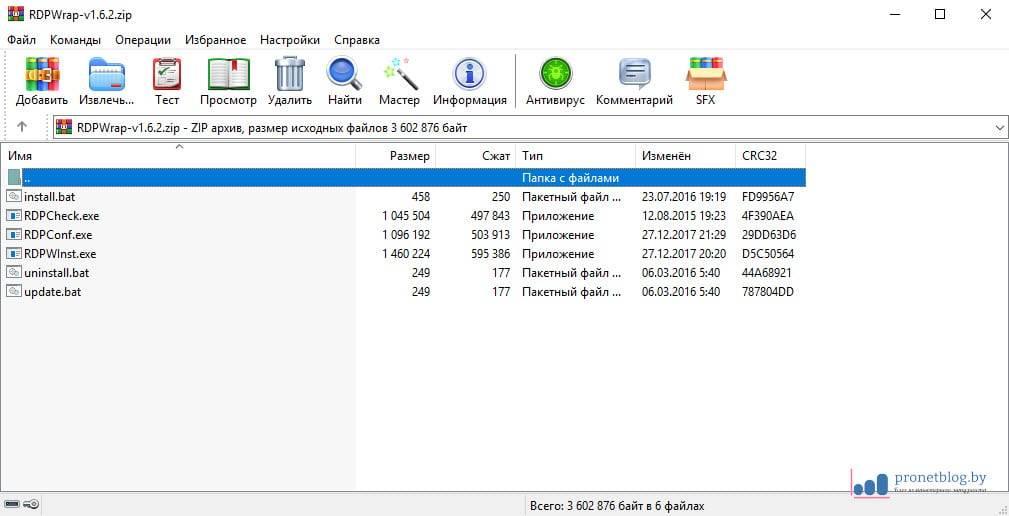This screenshot has width=1009, height=516.
Task: Minimize the WinRAR window
Action: [895, 15]
